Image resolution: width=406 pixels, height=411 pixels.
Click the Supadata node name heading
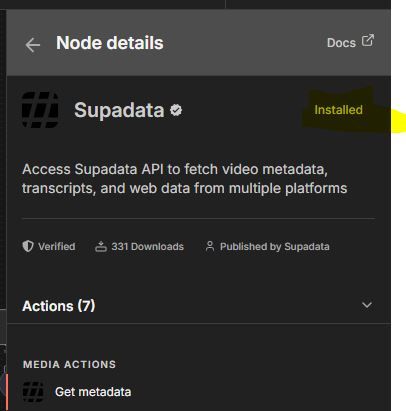tap(119, 110)
